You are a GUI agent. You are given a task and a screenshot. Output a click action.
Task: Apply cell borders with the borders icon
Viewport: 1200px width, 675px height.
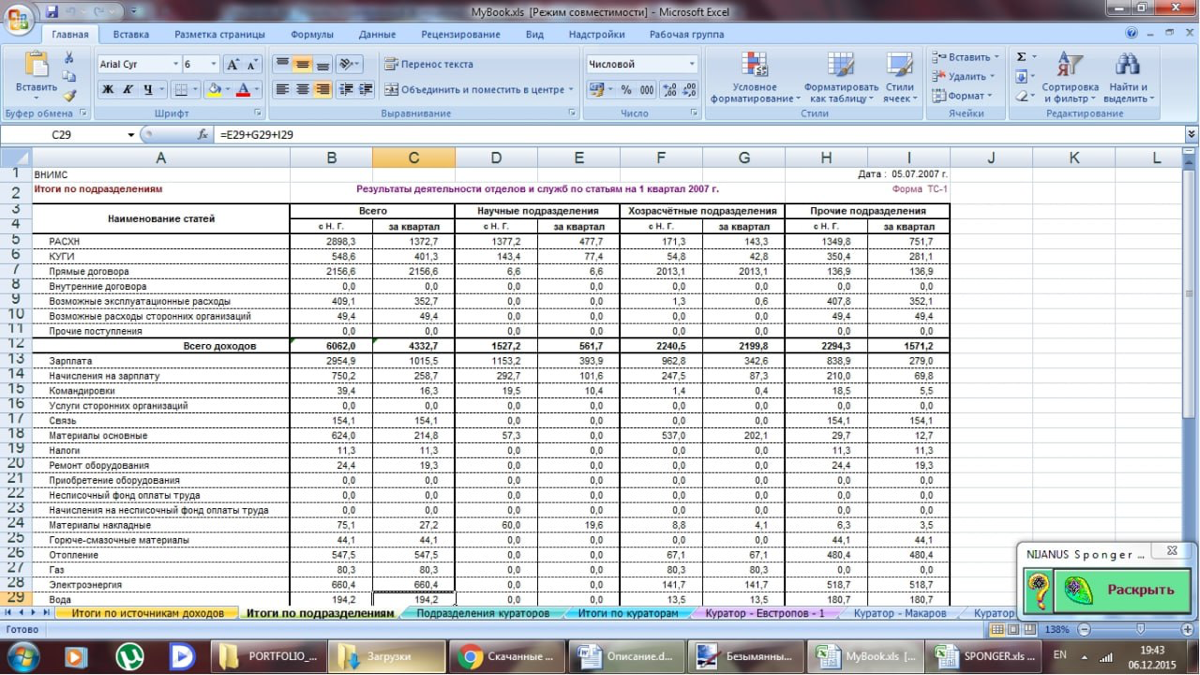pyautogui.click(x=181, y=90)
